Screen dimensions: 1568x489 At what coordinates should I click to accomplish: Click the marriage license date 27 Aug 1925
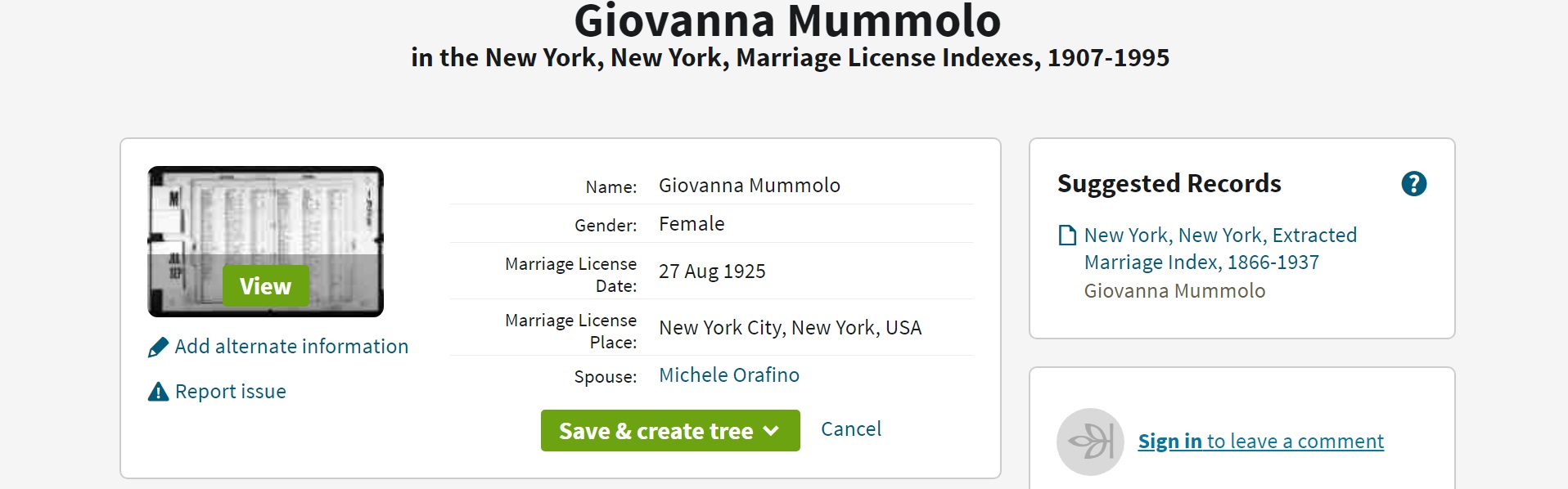[x=712, y=271]
